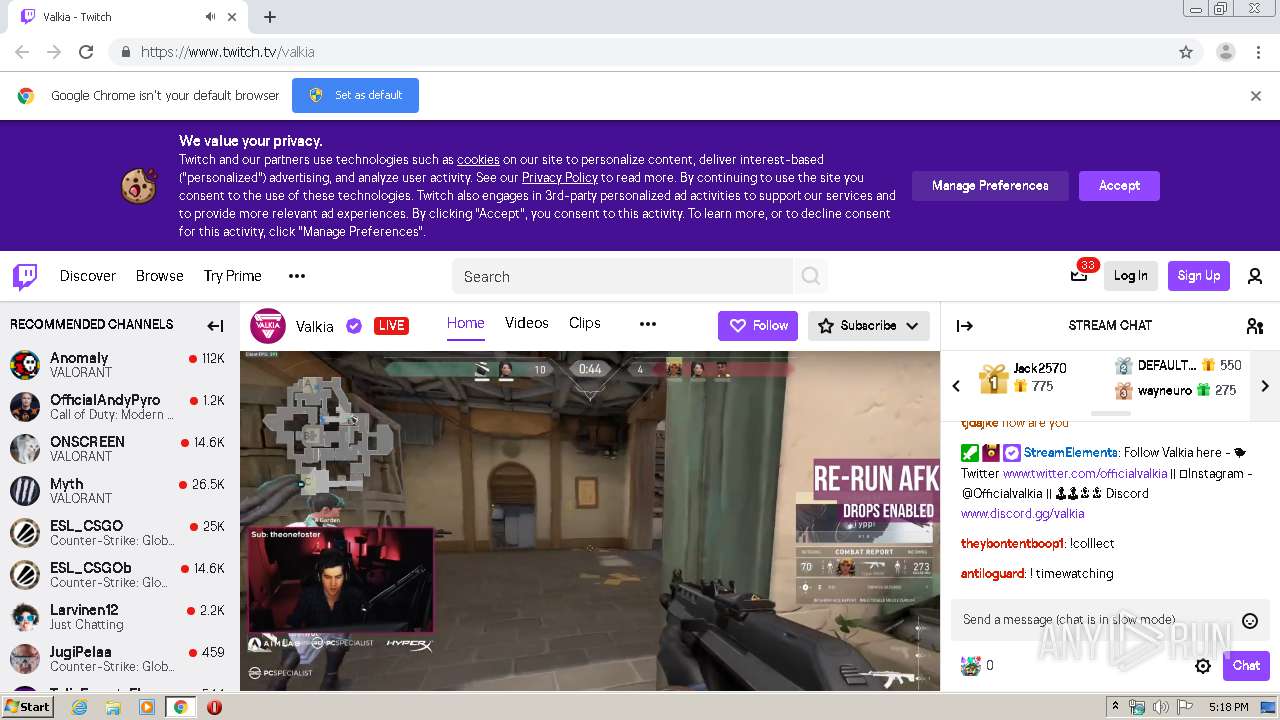
Task: Click Sign Up button
Action: pyautogui.click(x=1198, y=276)
